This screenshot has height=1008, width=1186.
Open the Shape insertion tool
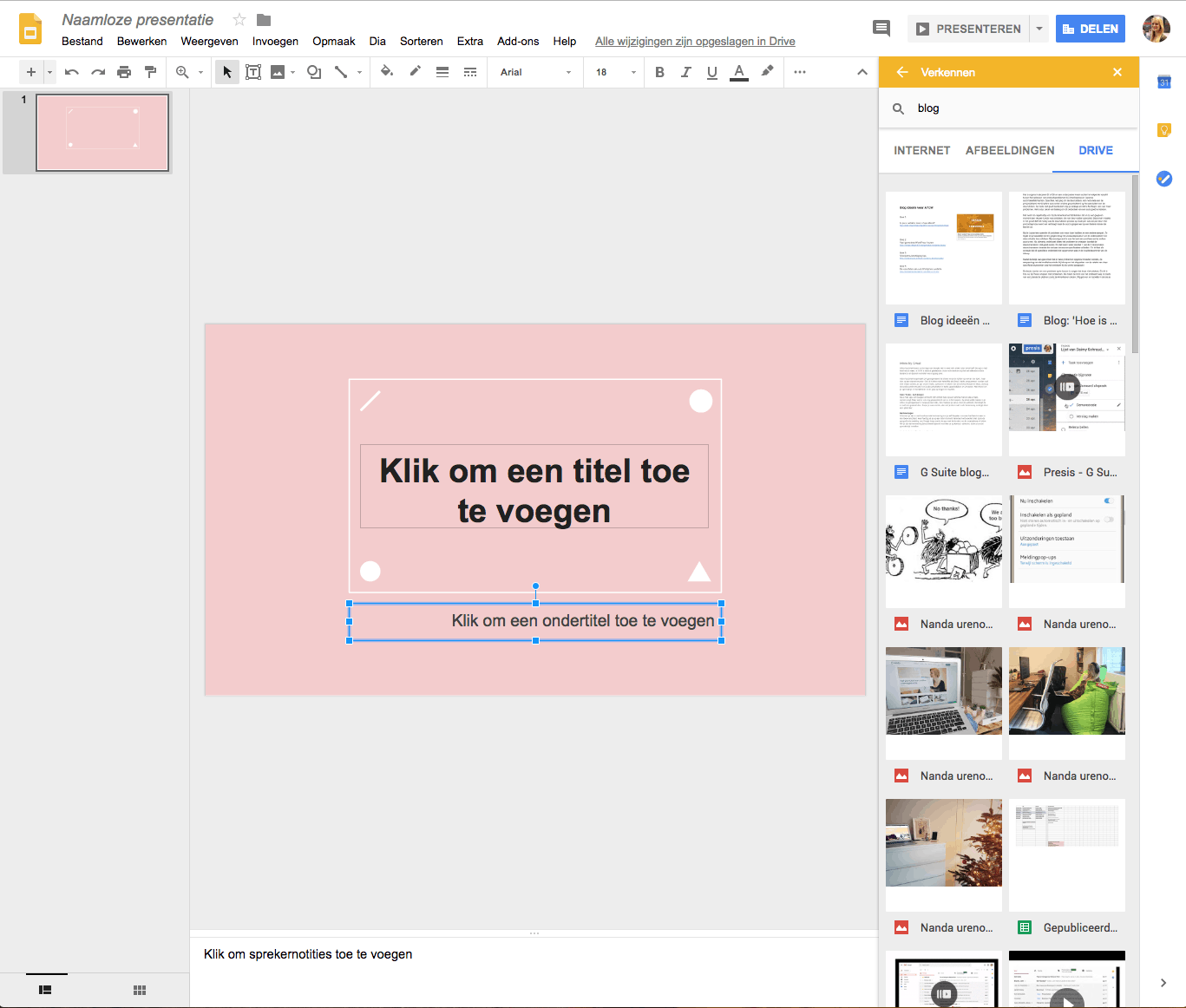[x=313, y=72]
